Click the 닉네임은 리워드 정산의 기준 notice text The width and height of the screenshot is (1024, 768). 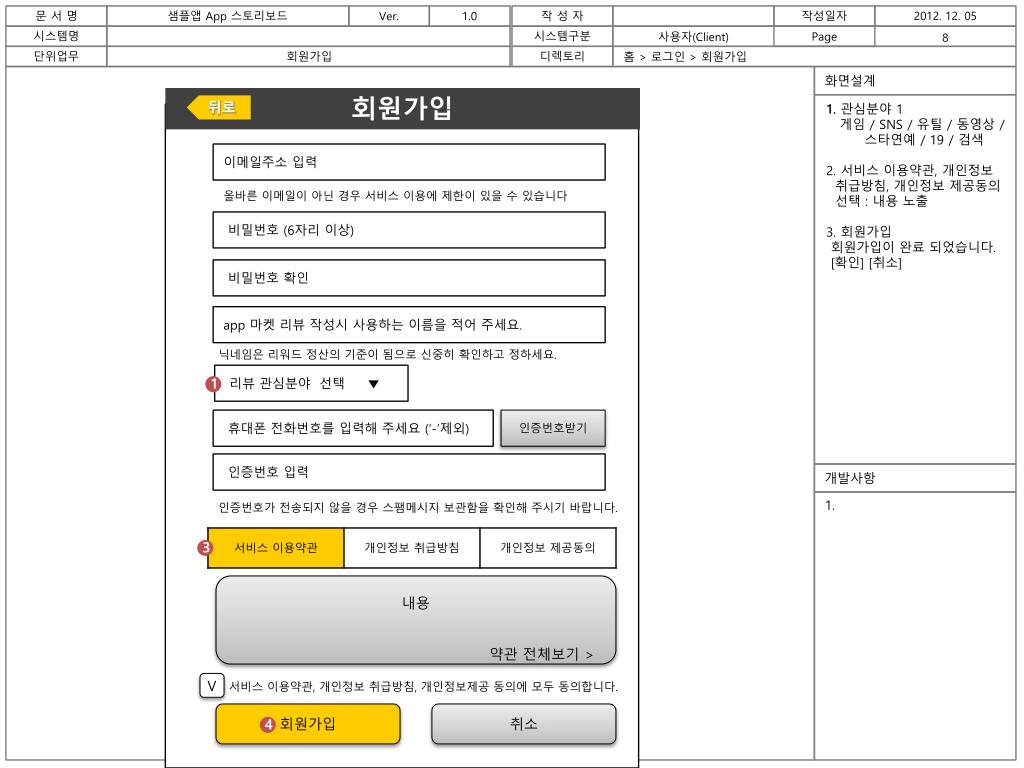click(x=387, y=355)
